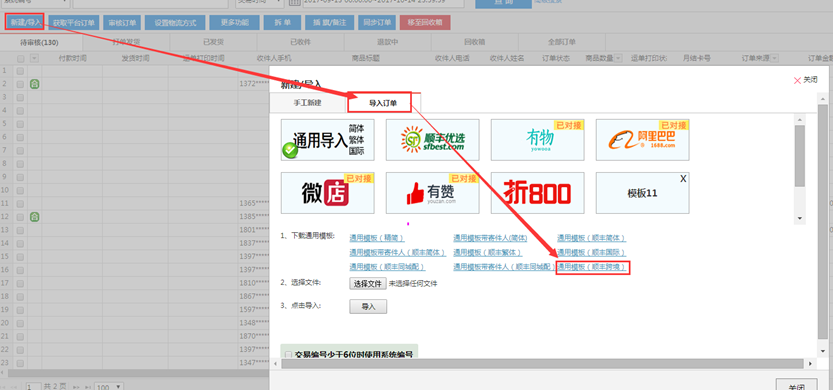Image resolution: width=833 pixels, height=390 pixels.
Task: Go to last page arrow in pager
Action: [89, 387]
